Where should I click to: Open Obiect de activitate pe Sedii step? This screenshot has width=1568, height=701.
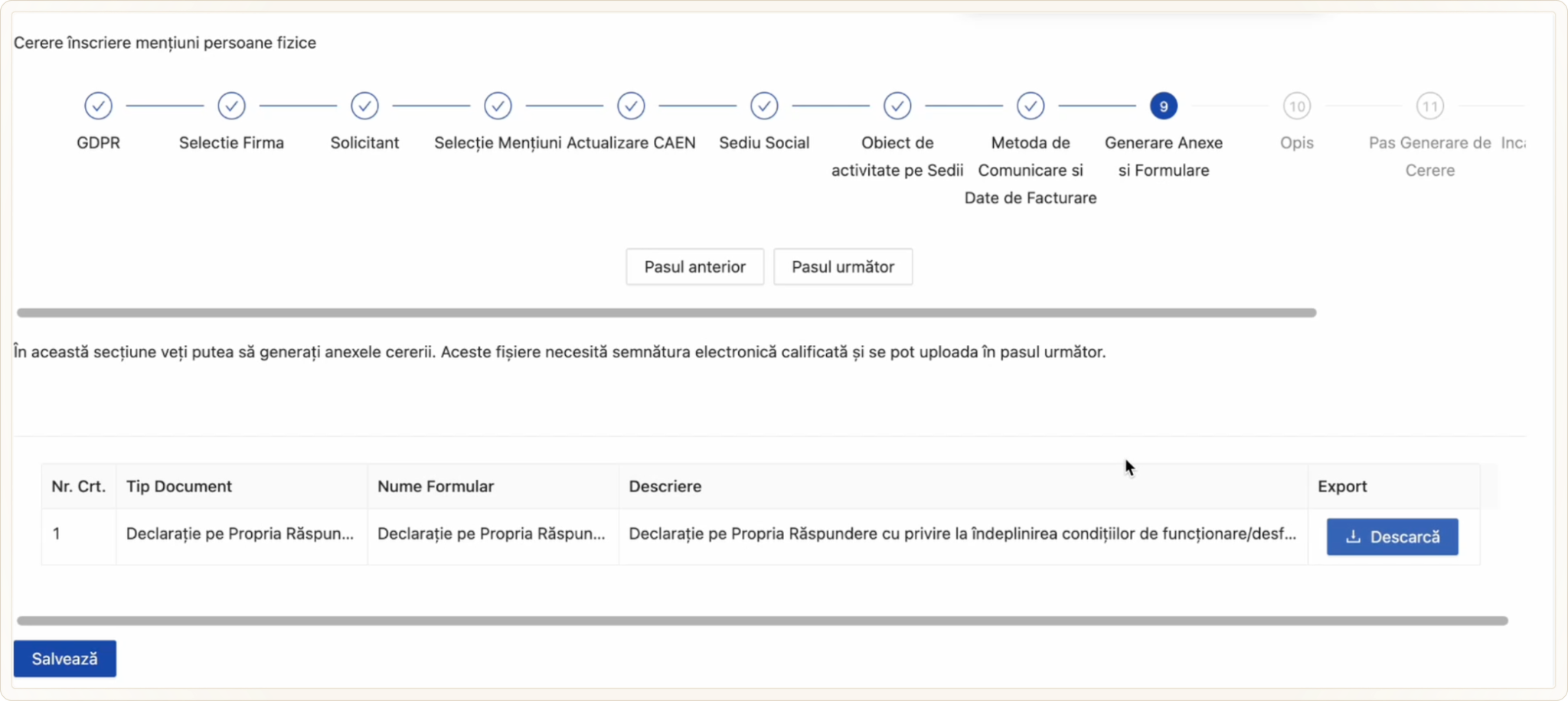[x=897, y=106]
